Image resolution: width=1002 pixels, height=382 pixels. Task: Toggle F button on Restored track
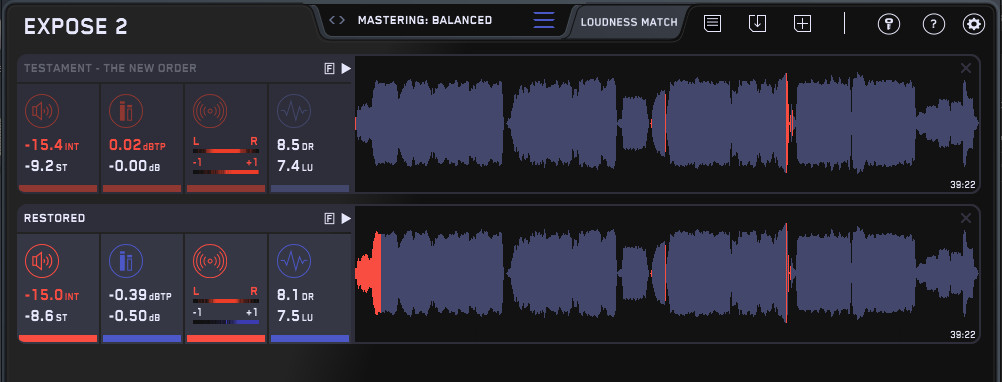[330, 218]
